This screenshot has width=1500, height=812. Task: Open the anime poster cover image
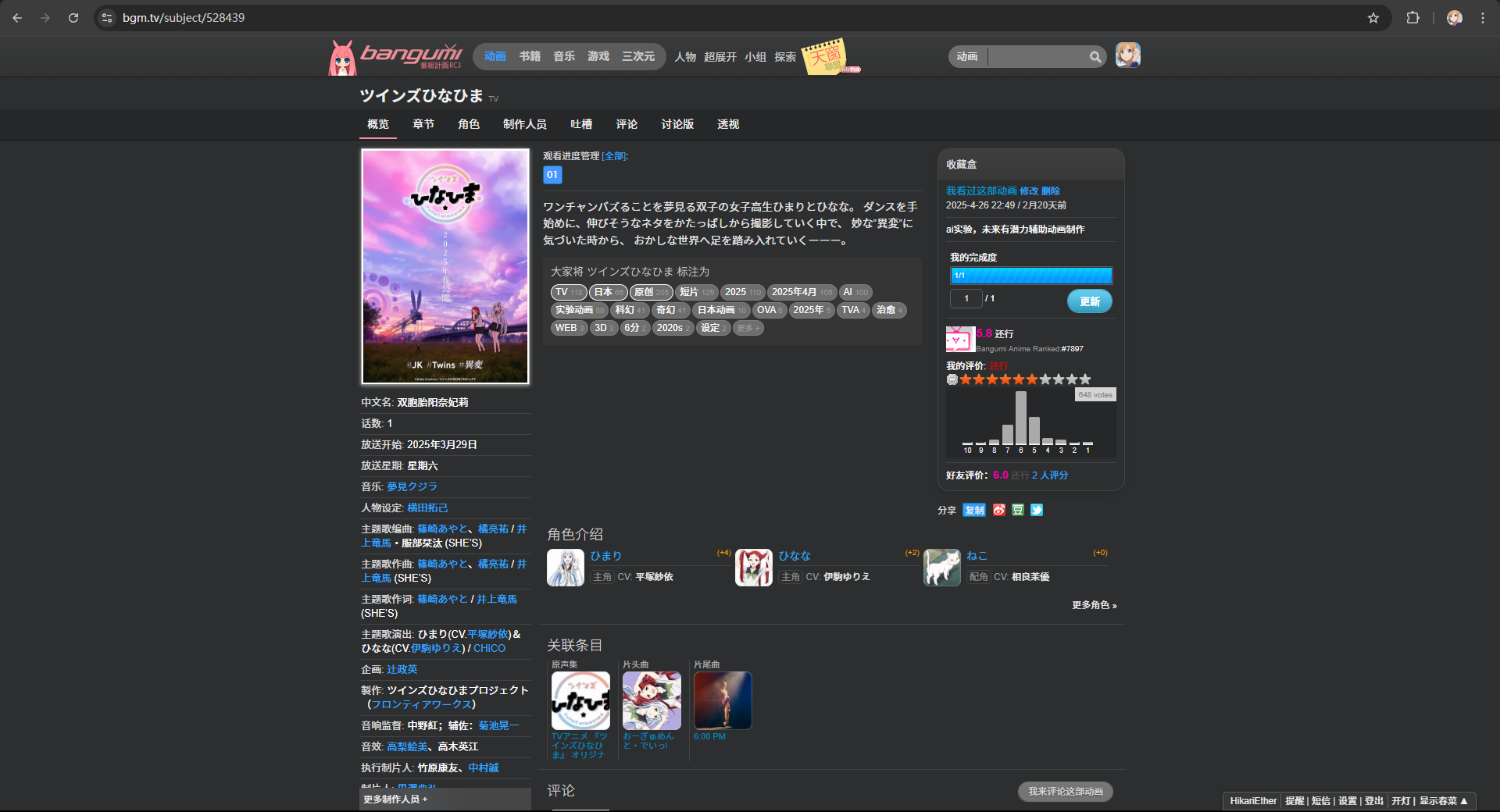click(445, 266)
